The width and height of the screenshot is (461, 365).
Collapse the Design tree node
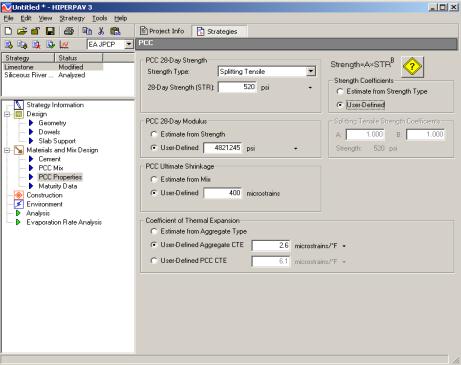[x=7, y=114]
